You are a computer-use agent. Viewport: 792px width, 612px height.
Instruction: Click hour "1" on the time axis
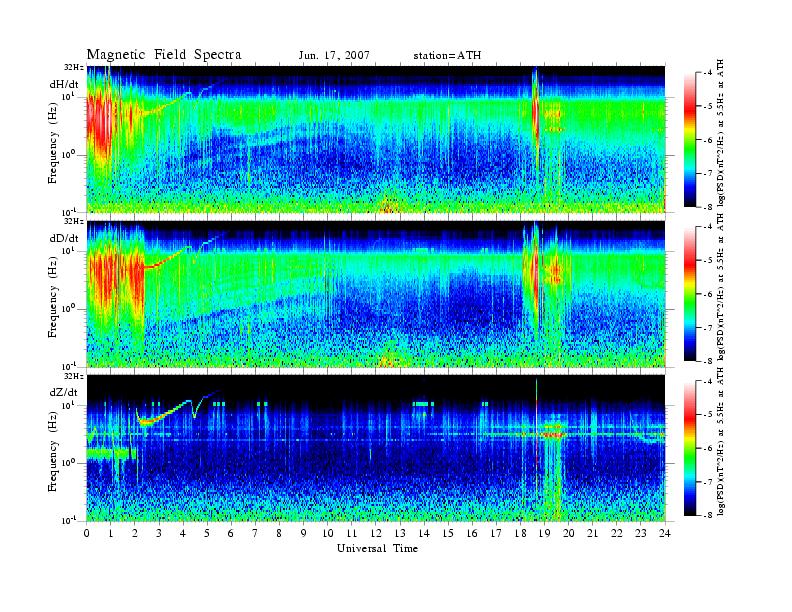click(111, 533)
